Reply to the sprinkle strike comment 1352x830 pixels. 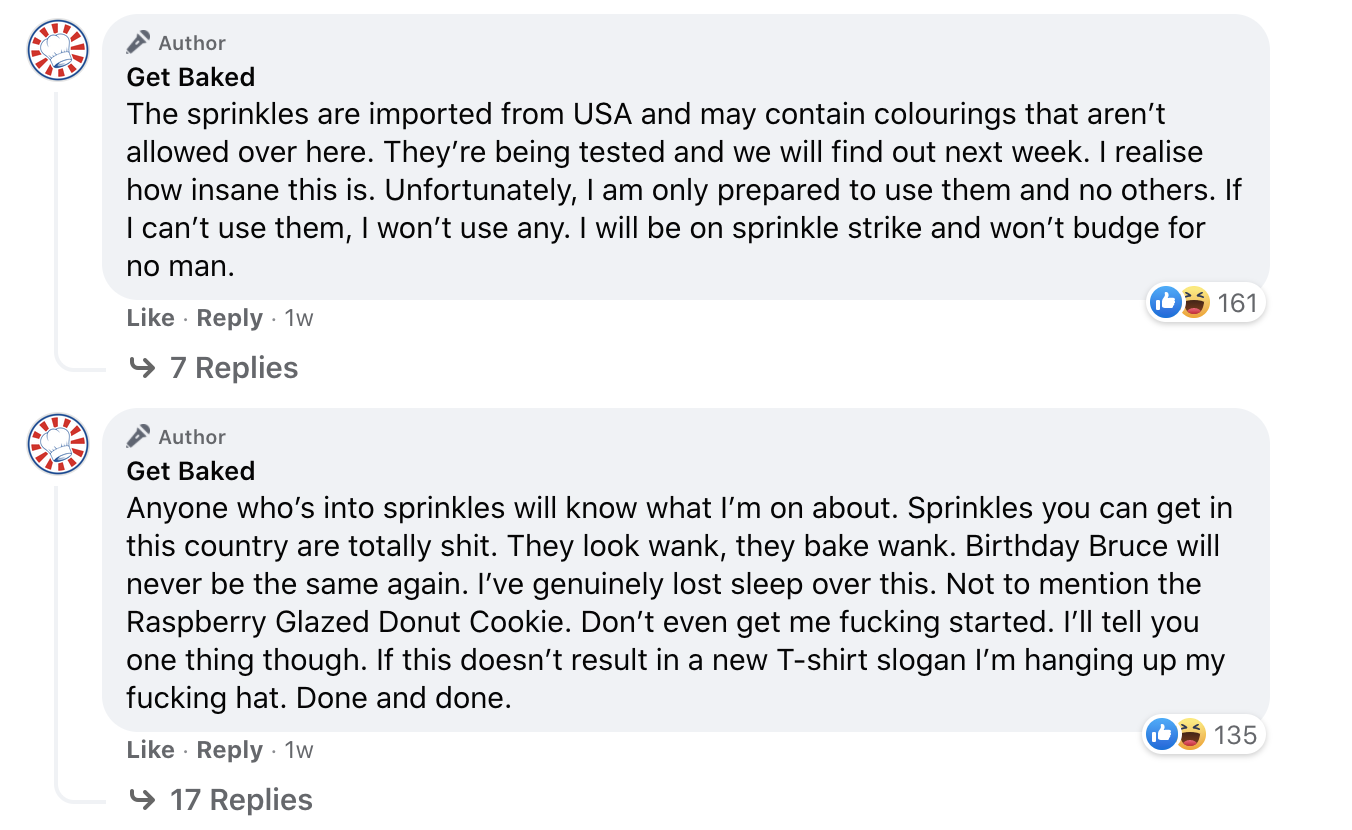click(229, 317)
